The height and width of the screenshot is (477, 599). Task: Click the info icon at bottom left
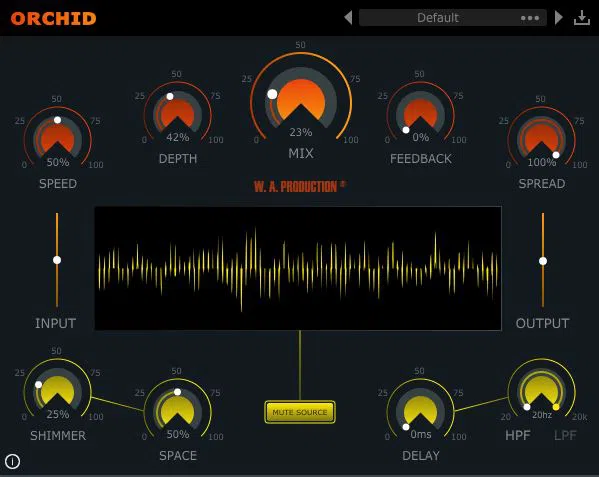(13, 461)
